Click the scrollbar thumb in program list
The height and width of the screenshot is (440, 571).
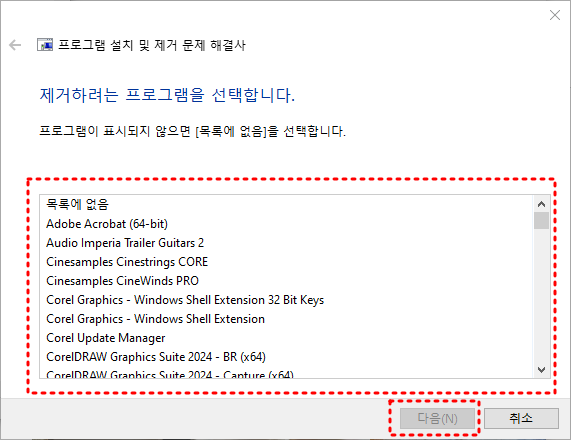pyautogui.click(x=541, y=221)
